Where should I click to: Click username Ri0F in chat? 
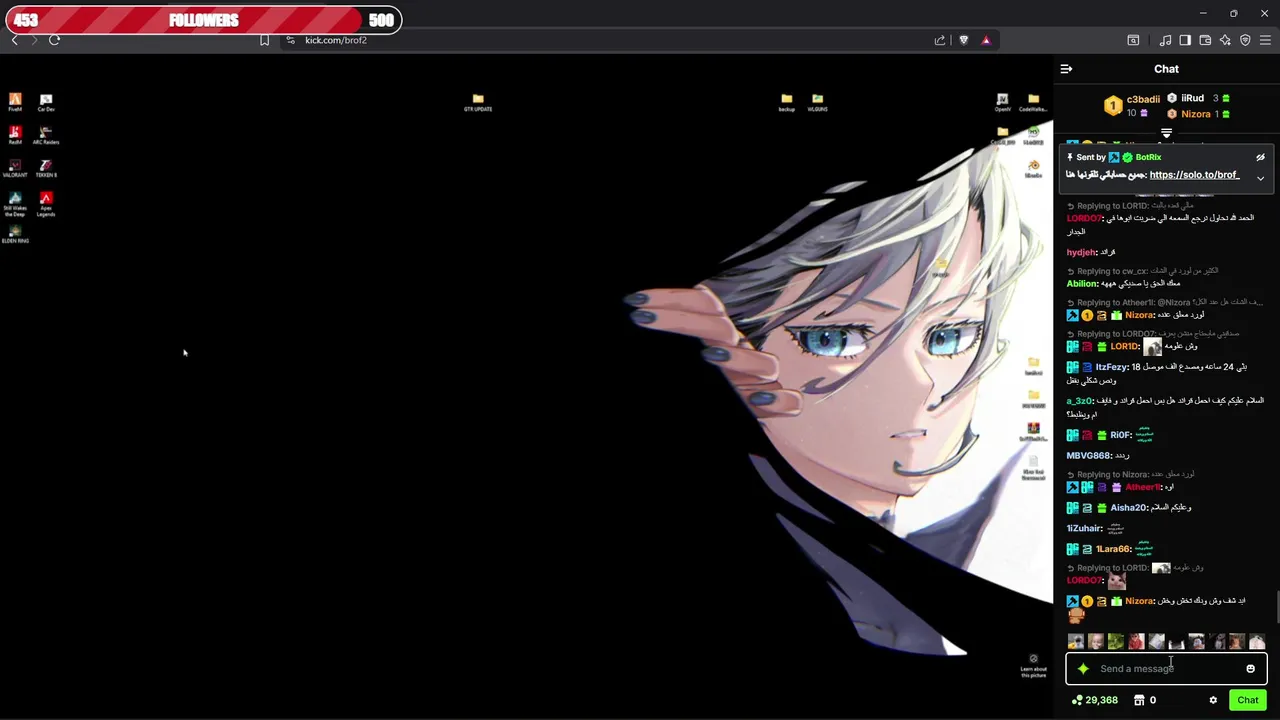1120,435
